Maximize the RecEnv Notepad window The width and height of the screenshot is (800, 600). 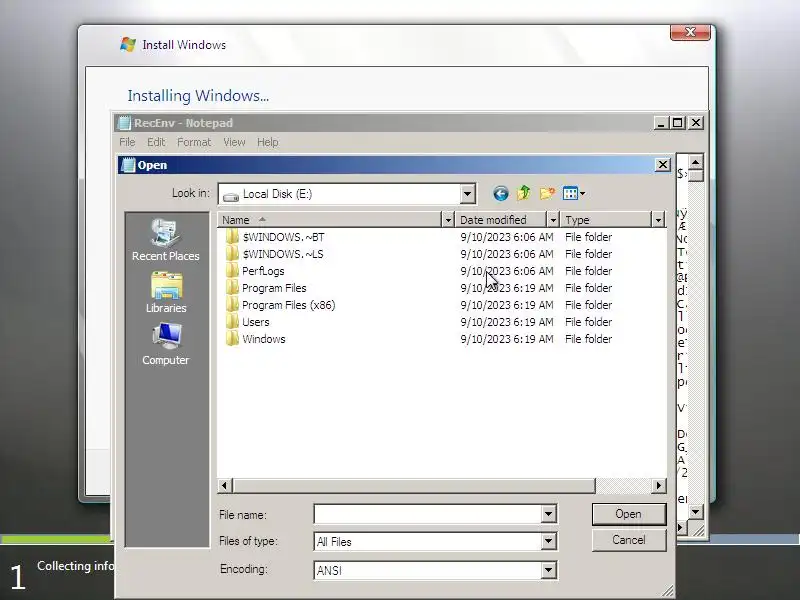[x=678, y=123]
